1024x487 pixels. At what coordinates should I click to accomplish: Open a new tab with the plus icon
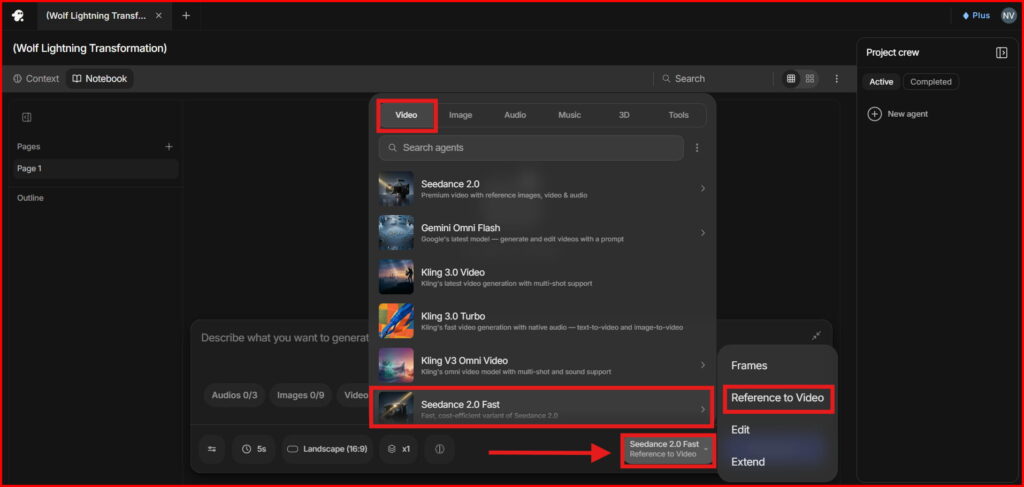(186, 16)
